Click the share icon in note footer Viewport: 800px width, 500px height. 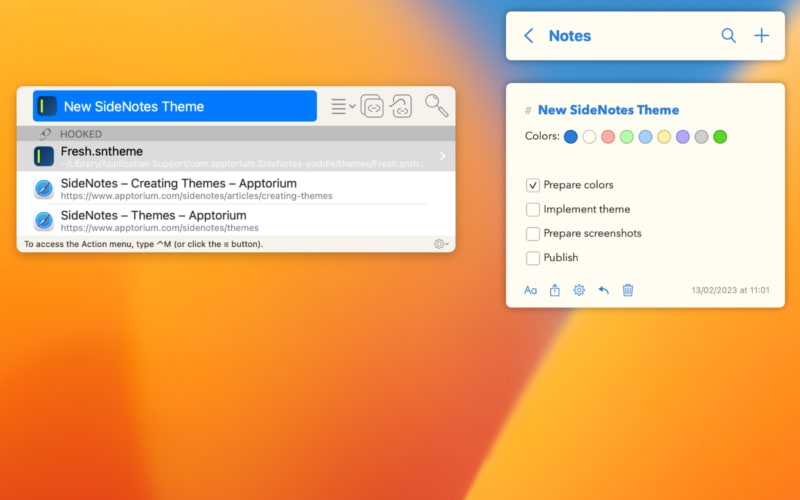(555, 290)
